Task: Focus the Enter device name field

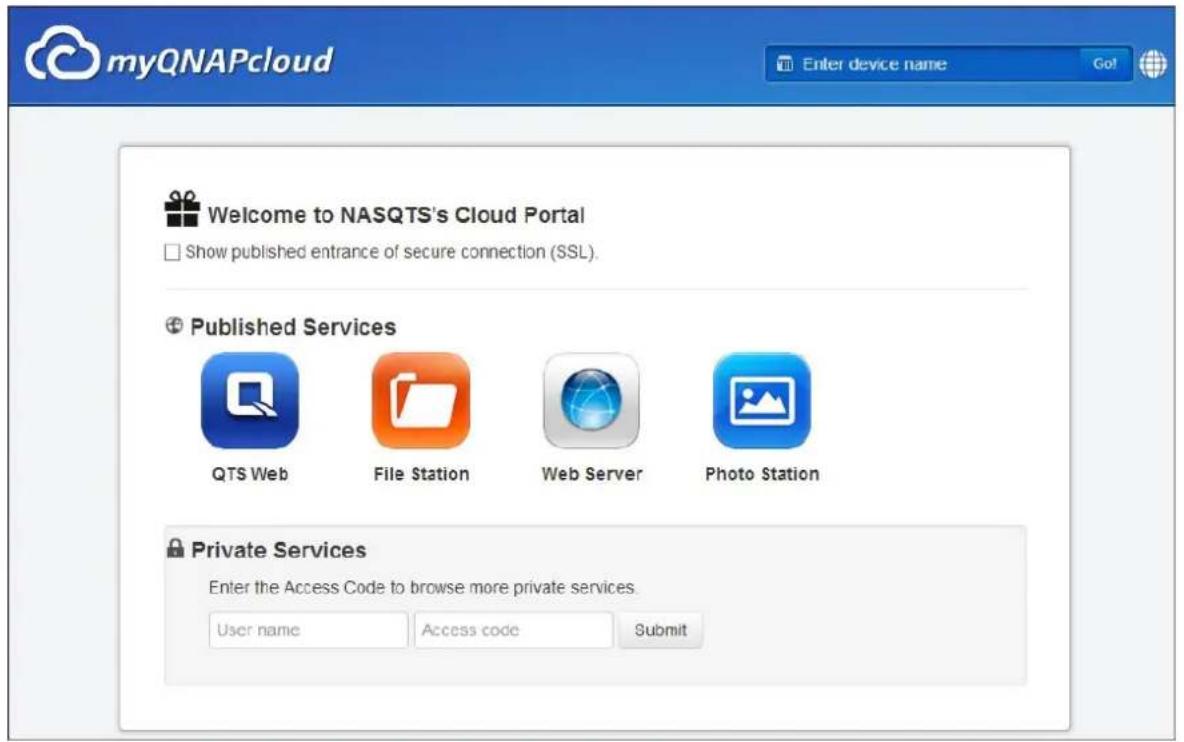Action: (924, 64)
